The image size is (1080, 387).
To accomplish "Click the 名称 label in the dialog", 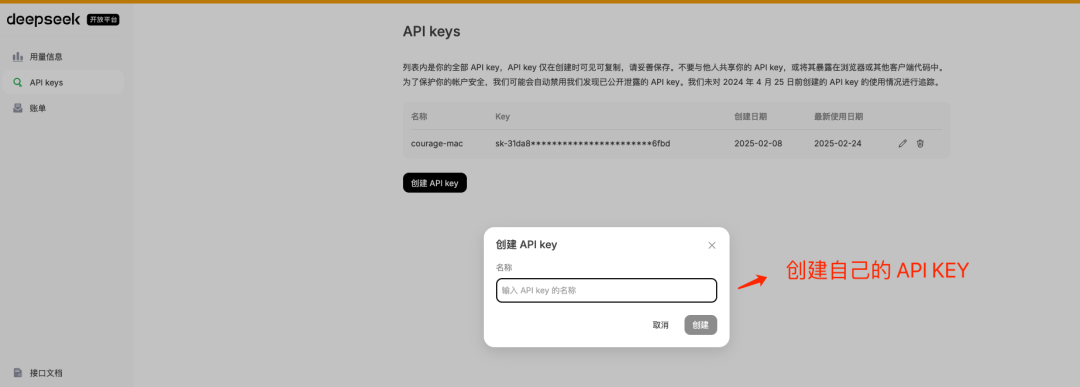I will pyautogui.click(x=503, y=267).
